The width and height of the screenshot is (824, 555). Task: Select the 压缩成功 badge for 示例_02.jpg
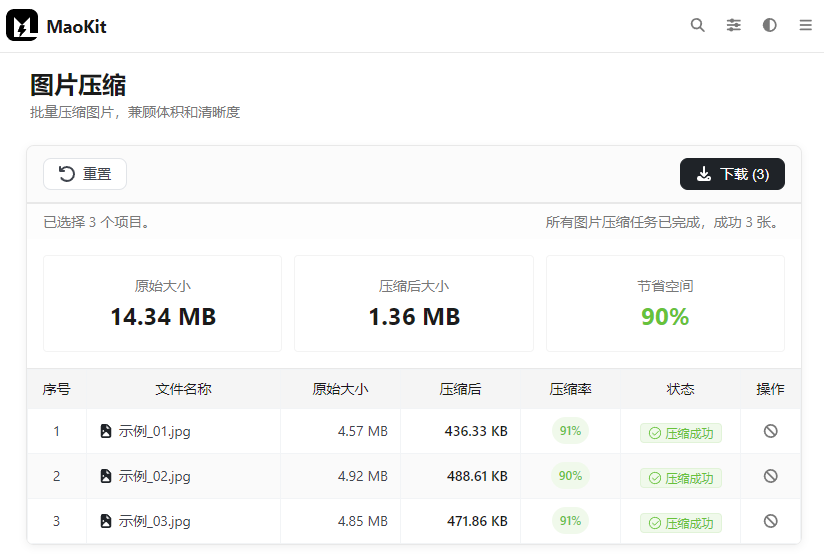(x=681, y=478)
